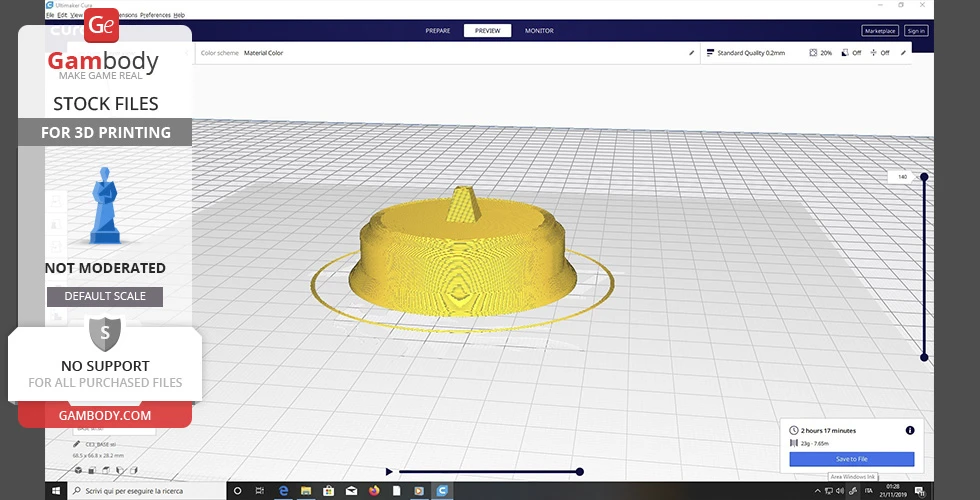Click the layer number 140 field
980x500 pixels.
(x=902, y=177)
